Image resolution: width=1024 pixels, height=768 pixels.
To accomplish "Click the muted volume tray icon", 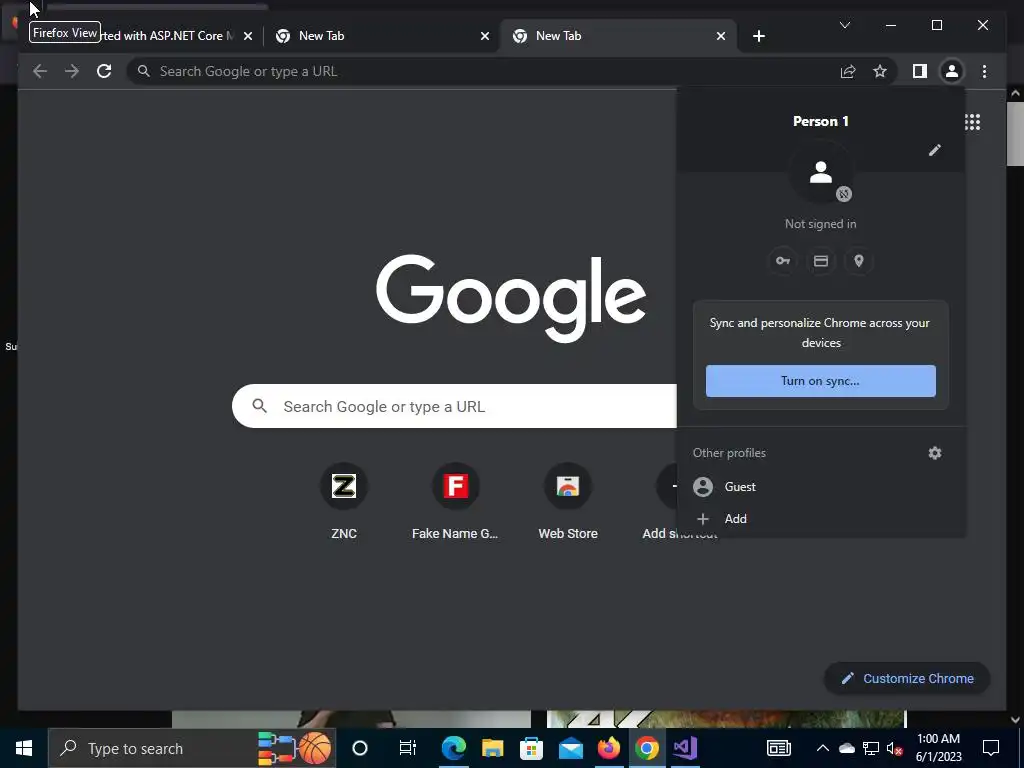I will (894, 748).
